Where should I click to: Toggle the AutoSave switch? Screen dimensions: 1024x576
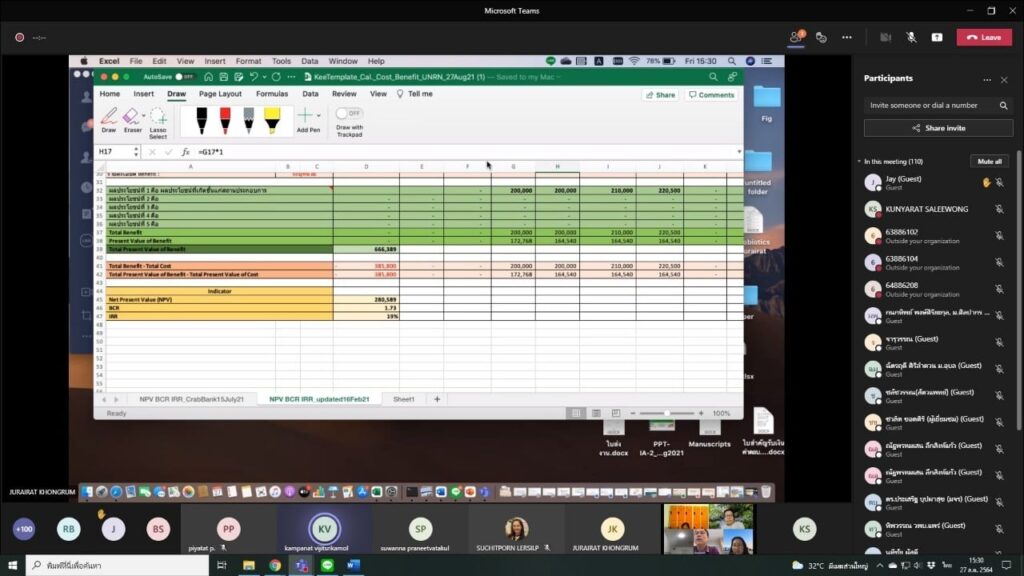click(184, 76)
